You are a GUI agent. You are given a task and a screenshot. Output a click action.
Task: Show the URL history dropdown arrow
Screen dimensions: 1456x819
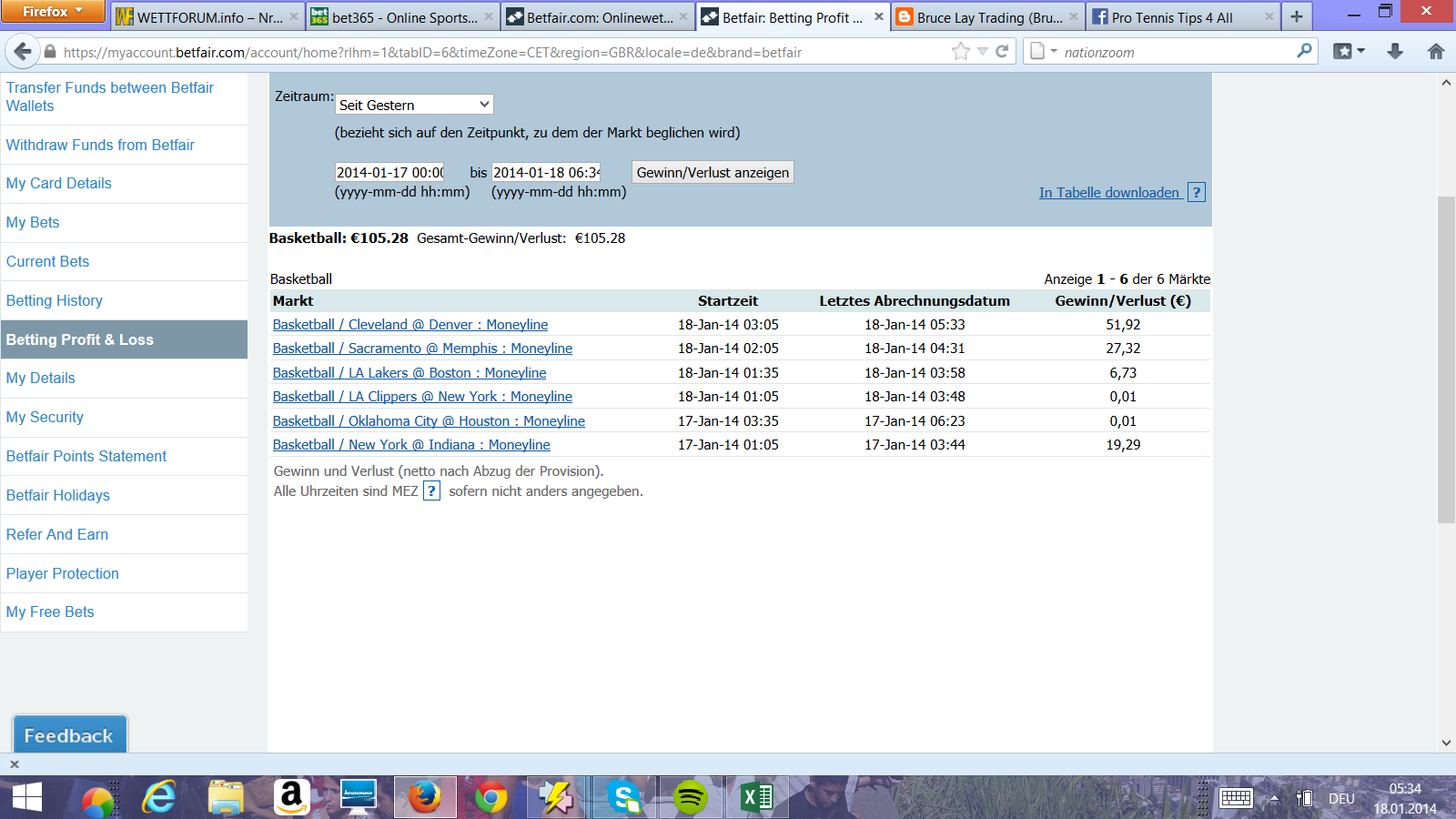pyautogui.click(x=983, y=52)
